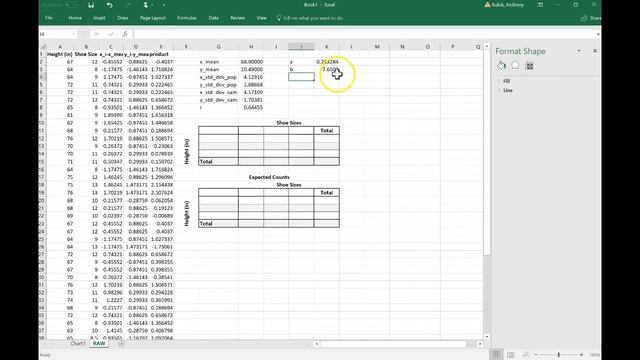Click the Save icon in Quick Access Toolbar

click(x=91, y=5)
